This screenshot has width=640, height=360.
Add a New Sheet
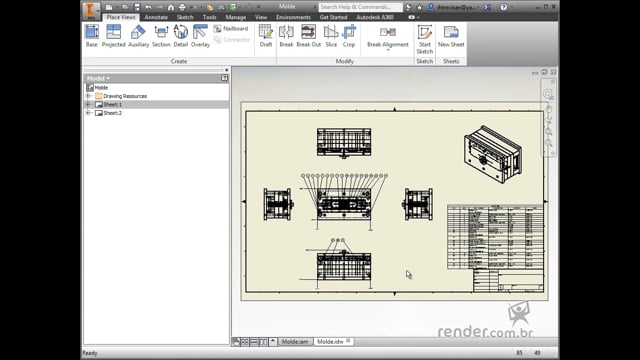[451, 36]
